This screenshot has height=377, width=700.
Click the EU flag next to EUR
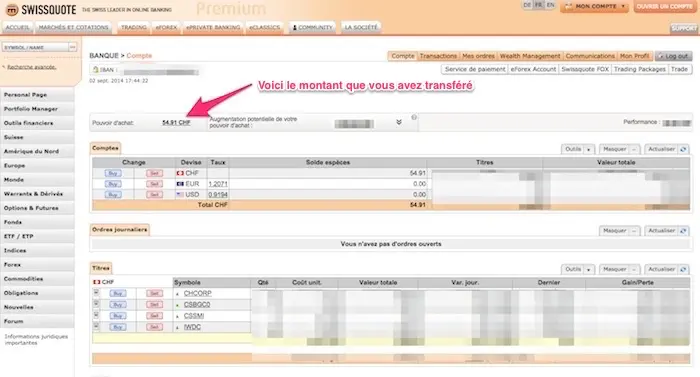(180, 184)
